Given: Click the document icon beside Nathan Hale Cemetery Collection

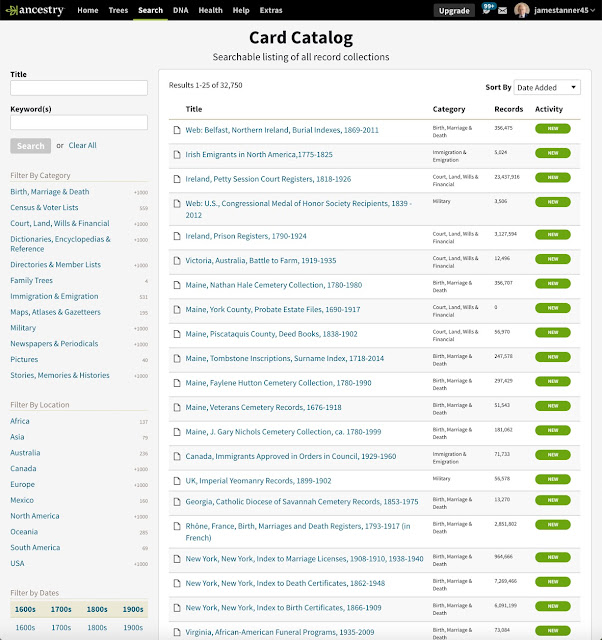Looking at the screenshot, I should click(177, 285).
